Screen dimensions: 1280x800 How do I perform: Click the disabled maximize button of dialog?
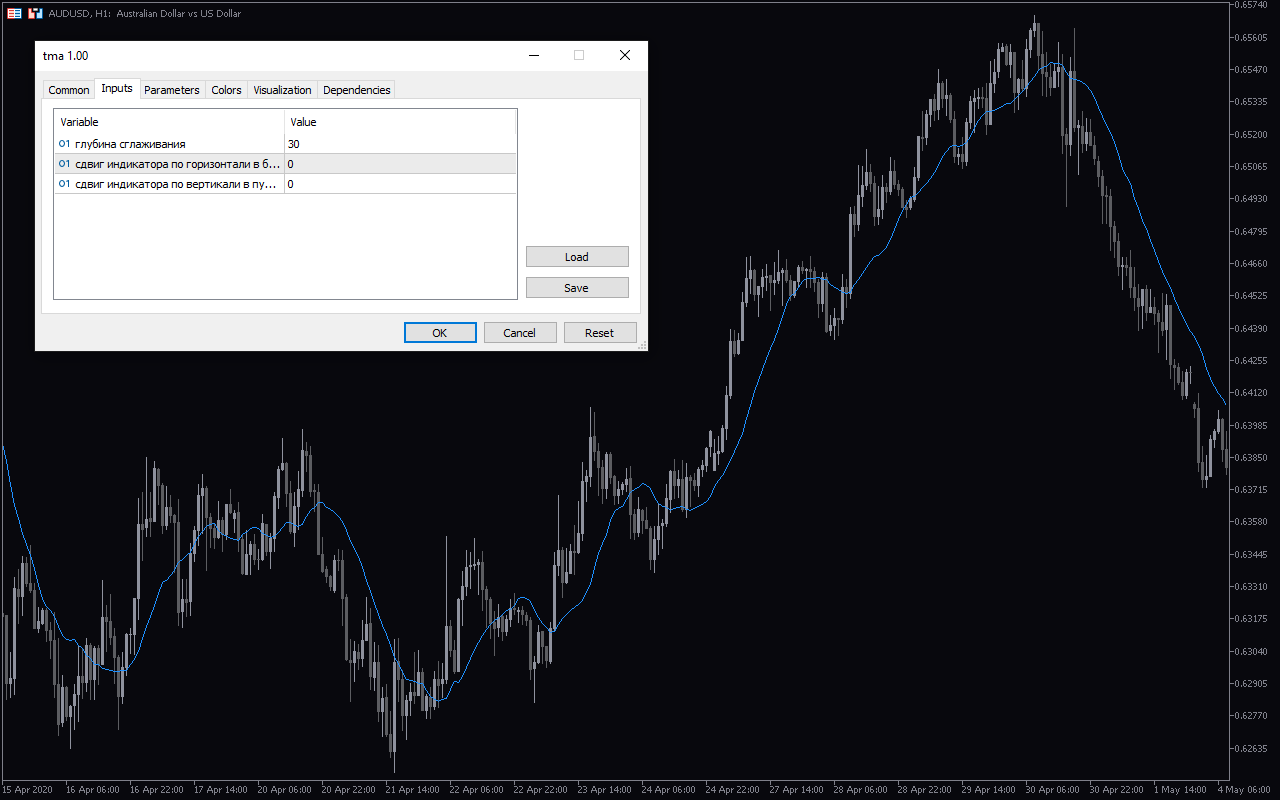click(579, 56)
